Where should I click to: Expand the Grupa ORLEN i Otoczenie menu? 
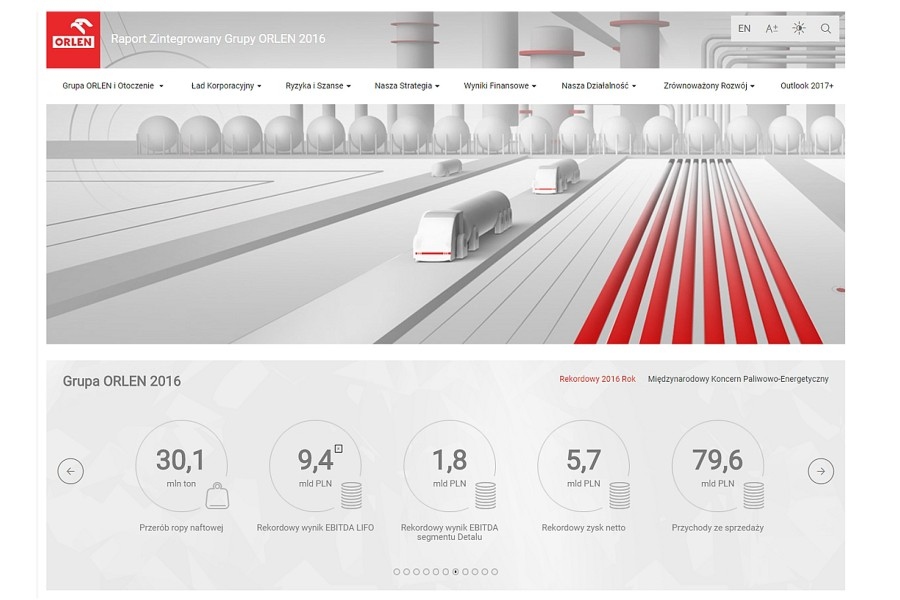(112, 86)
